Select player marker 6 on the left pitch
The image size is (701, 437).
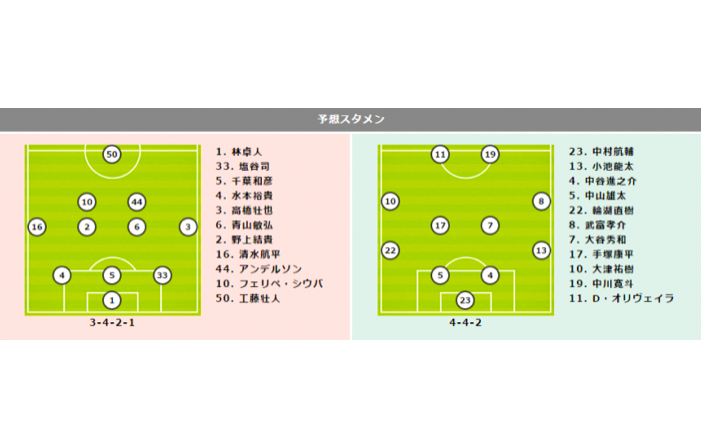[x=137, y=227]
